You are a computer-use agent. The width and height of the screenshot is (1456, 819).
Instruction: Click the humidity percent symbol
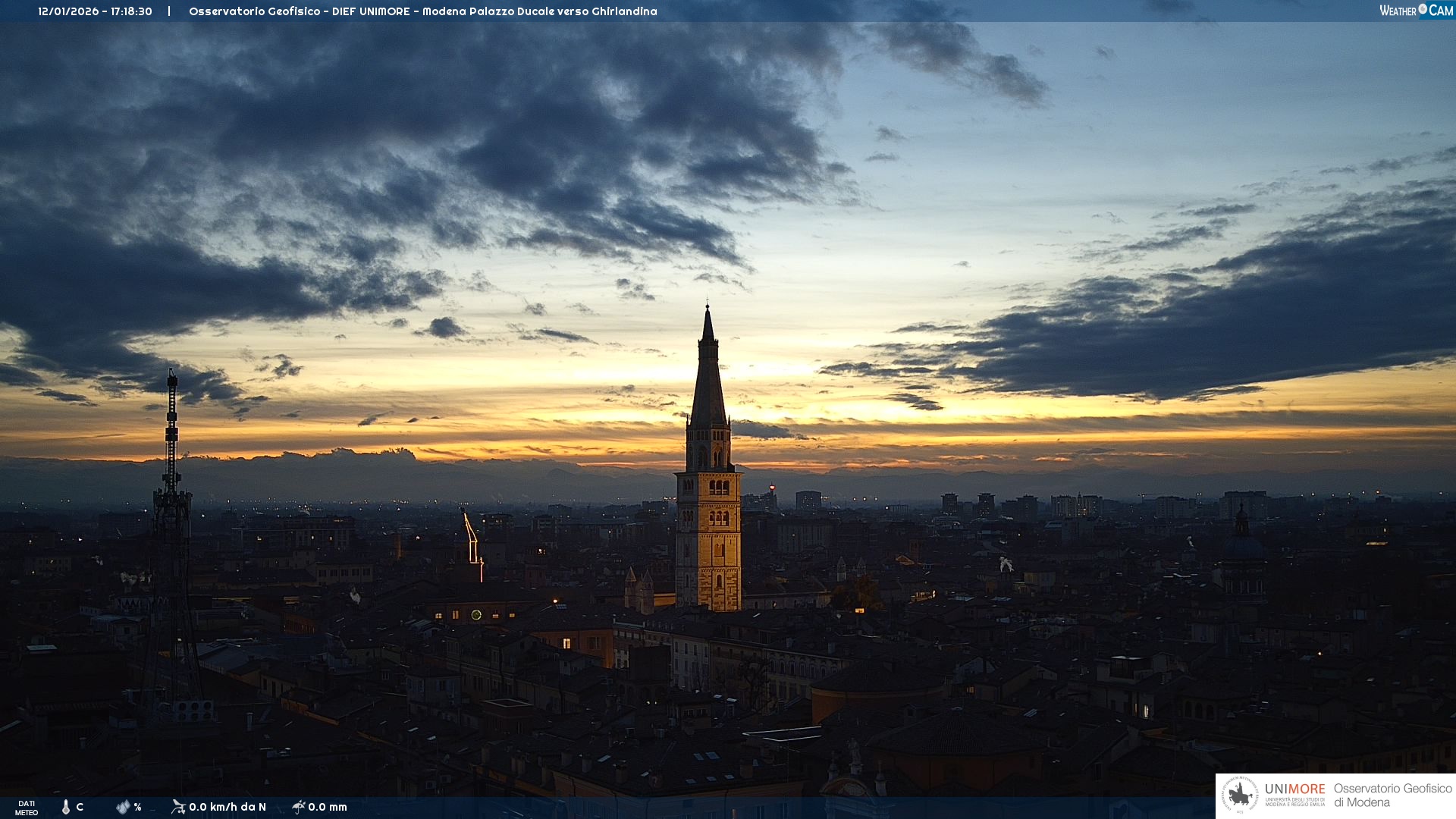(x=137, y=807)
